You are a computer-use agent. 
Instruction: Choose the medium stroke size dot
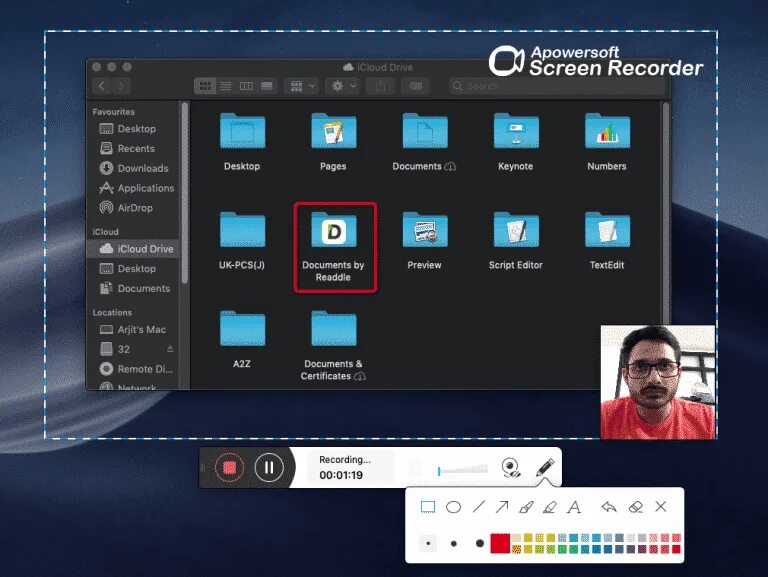pyautogui.click(x=454, y=543)
